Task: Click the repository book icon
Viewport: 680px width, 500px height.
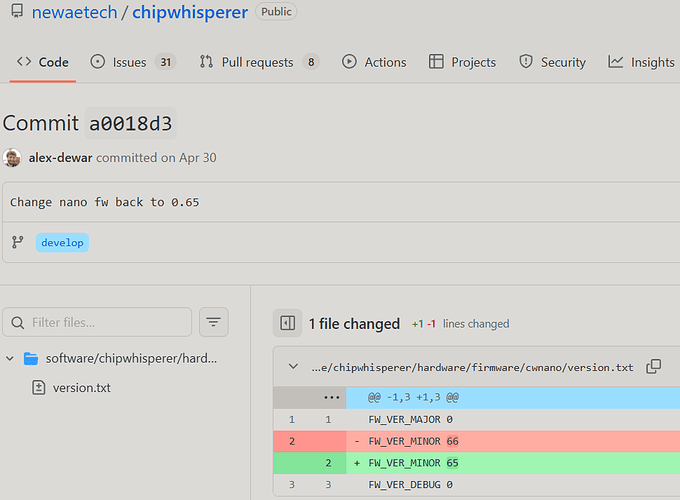Action: click(13, 13)
